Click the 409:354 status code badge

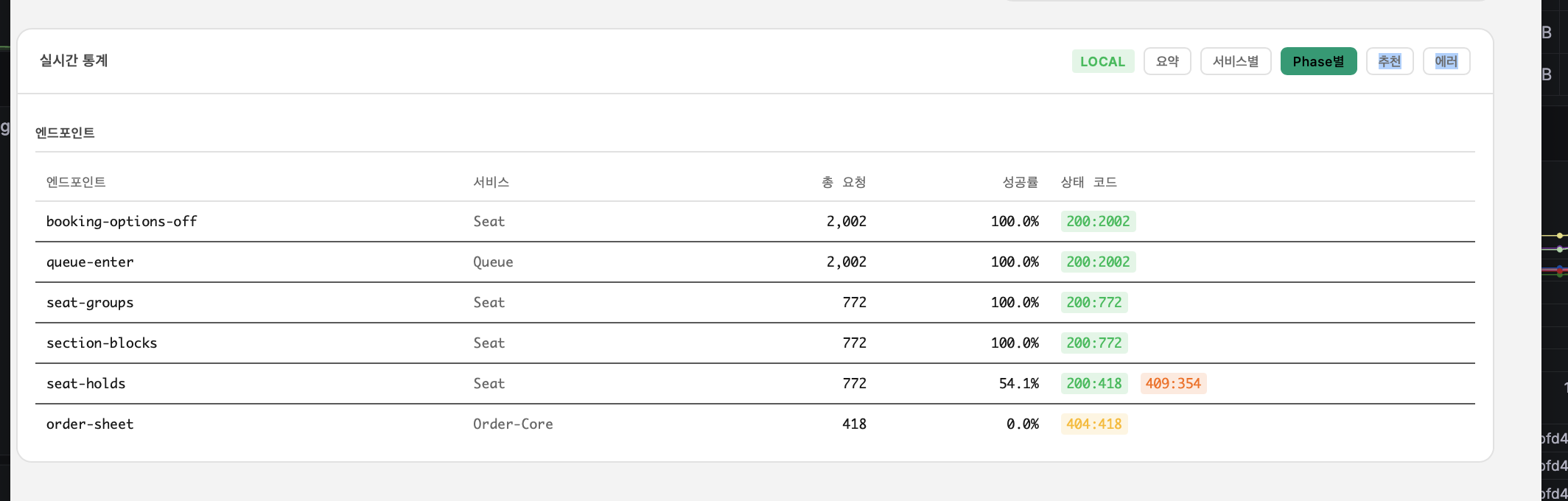(x=1173, y=383)
